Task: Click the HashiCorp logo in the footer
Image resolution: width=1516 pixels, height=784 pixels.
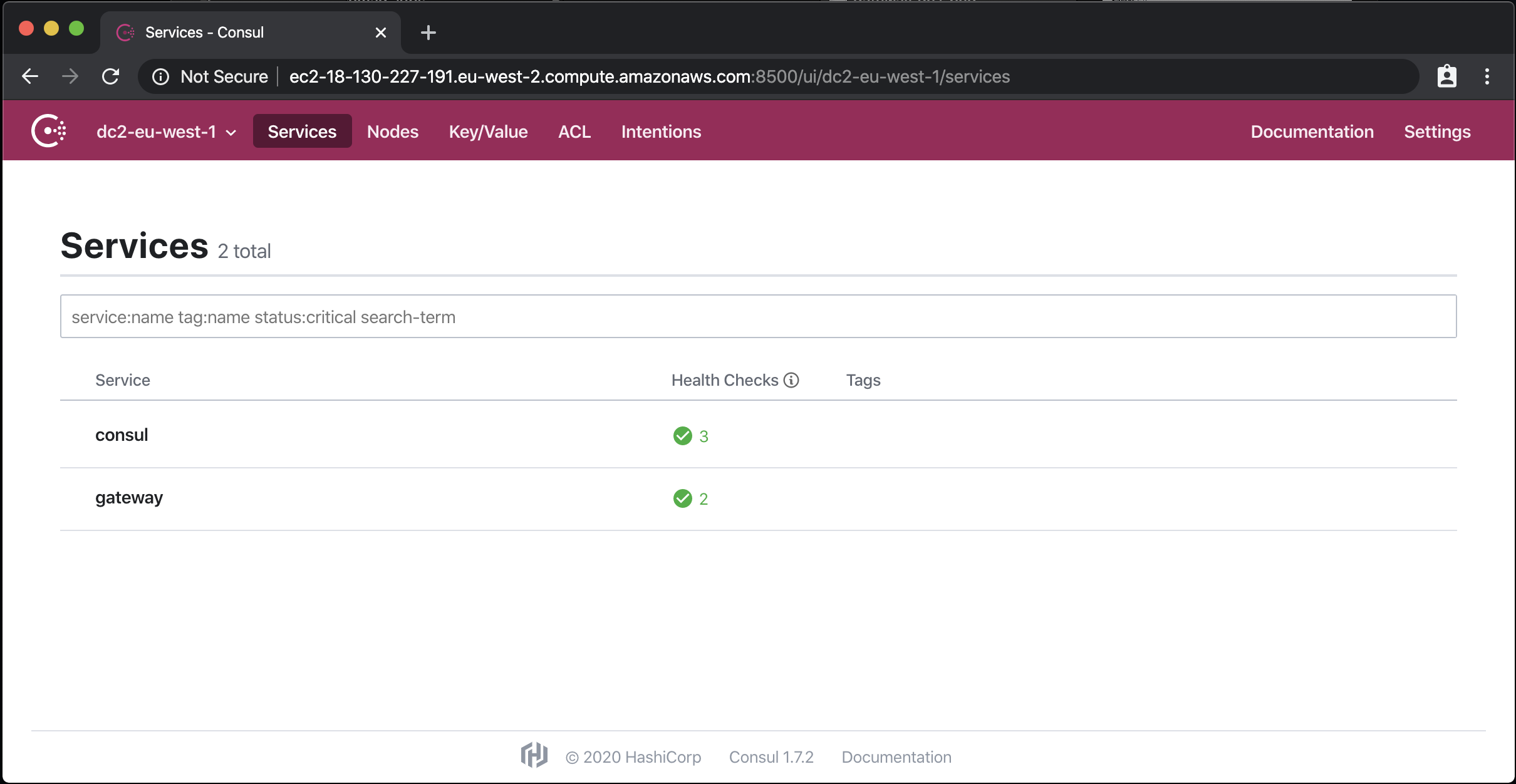Action: tap(534, 756)
